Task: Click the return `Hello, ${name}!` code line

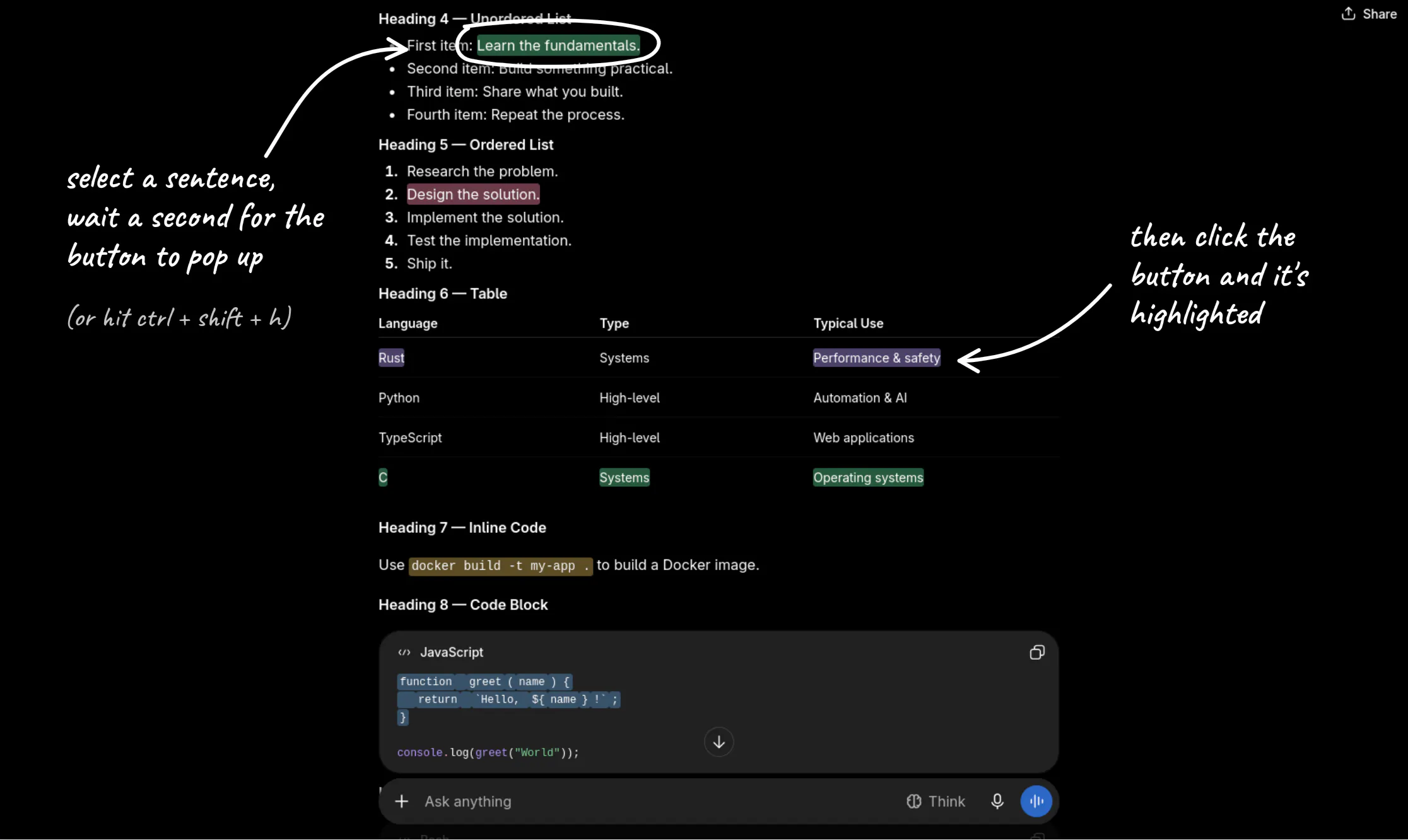Action: click(x=509, y=699)
